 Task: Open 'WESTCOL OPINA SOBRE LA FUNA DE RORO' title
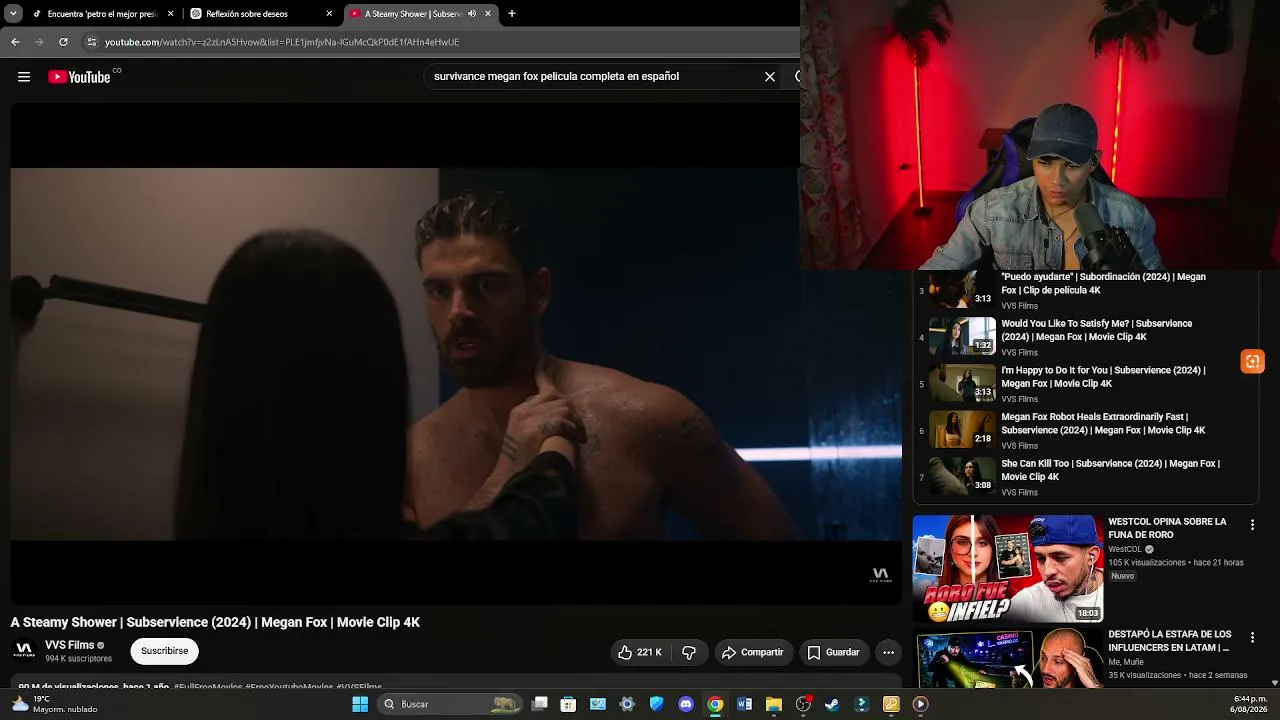tap(1167, 528)
